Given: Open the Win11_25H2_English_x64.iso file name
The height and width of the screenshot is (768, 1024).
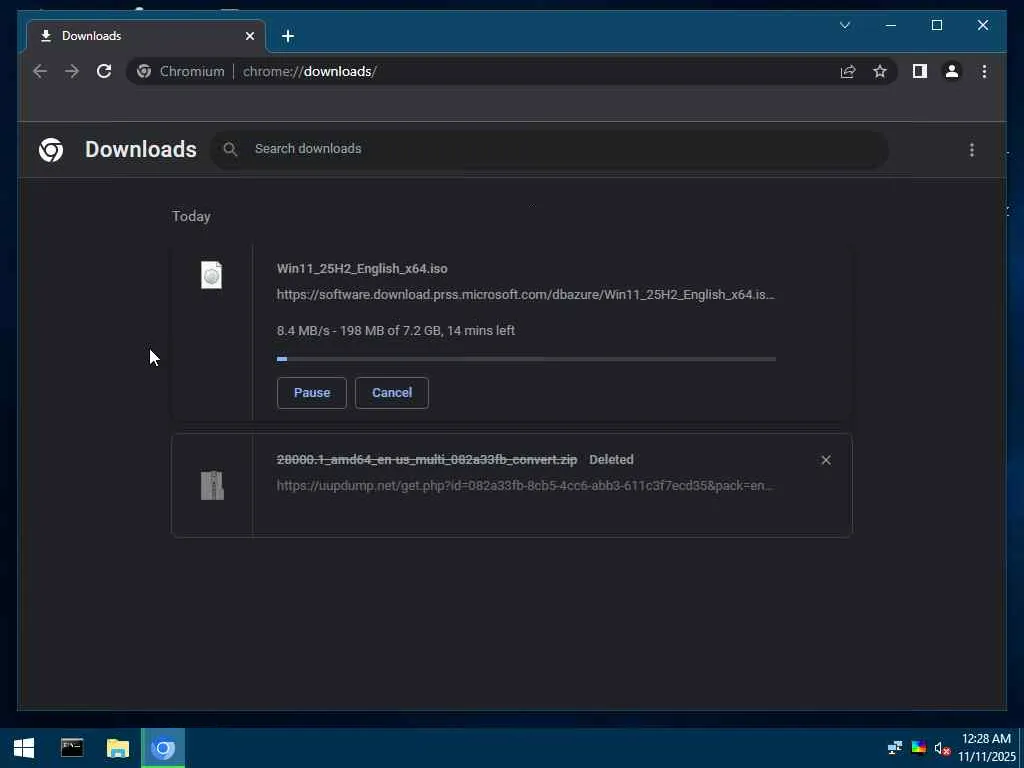Looking at the screenshot, I should 362,268.
